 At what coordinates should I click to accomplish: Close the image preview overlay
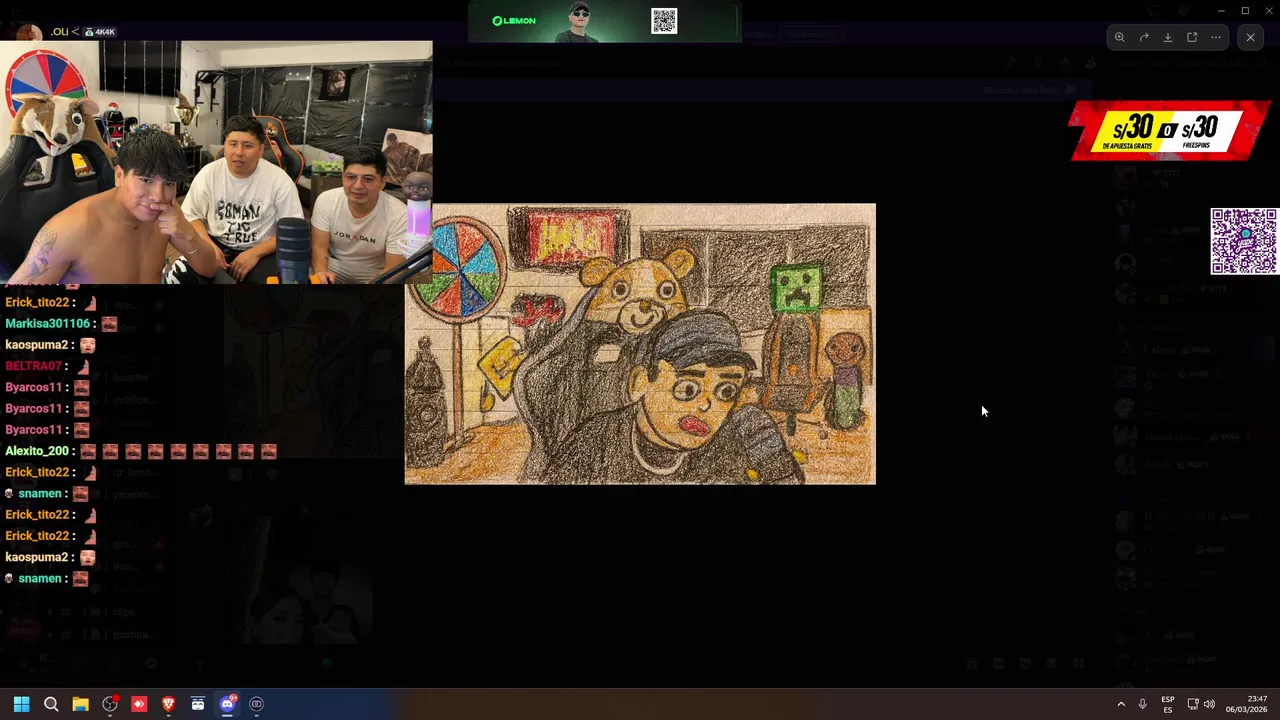(1250, 37)
